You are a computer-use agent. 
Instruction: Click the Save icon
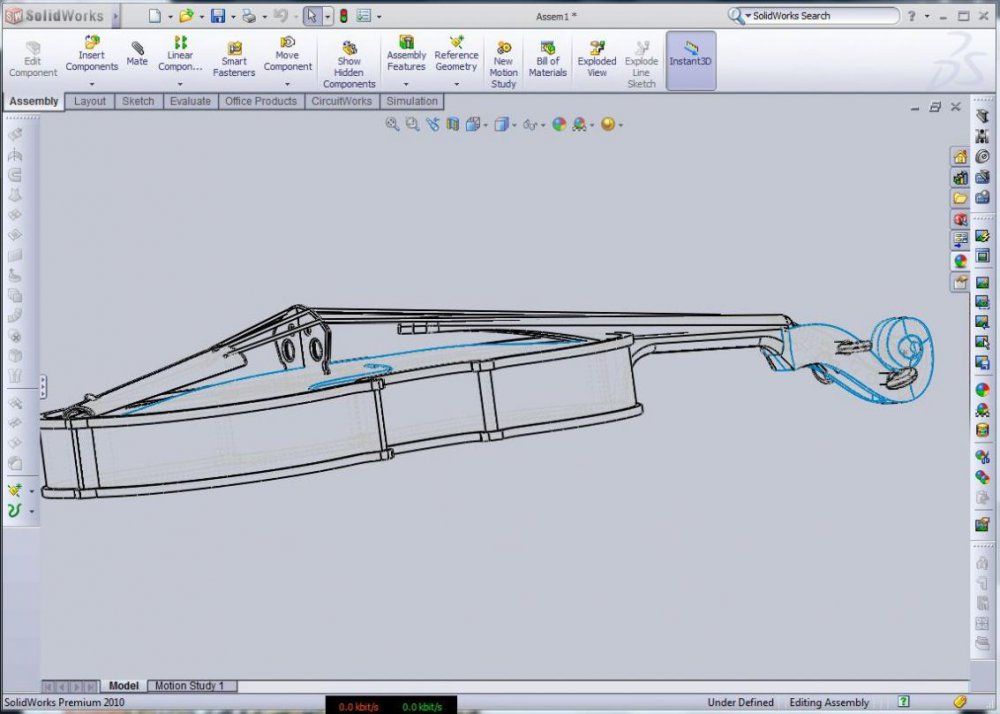pyautogui.click(x=217, y=16)
